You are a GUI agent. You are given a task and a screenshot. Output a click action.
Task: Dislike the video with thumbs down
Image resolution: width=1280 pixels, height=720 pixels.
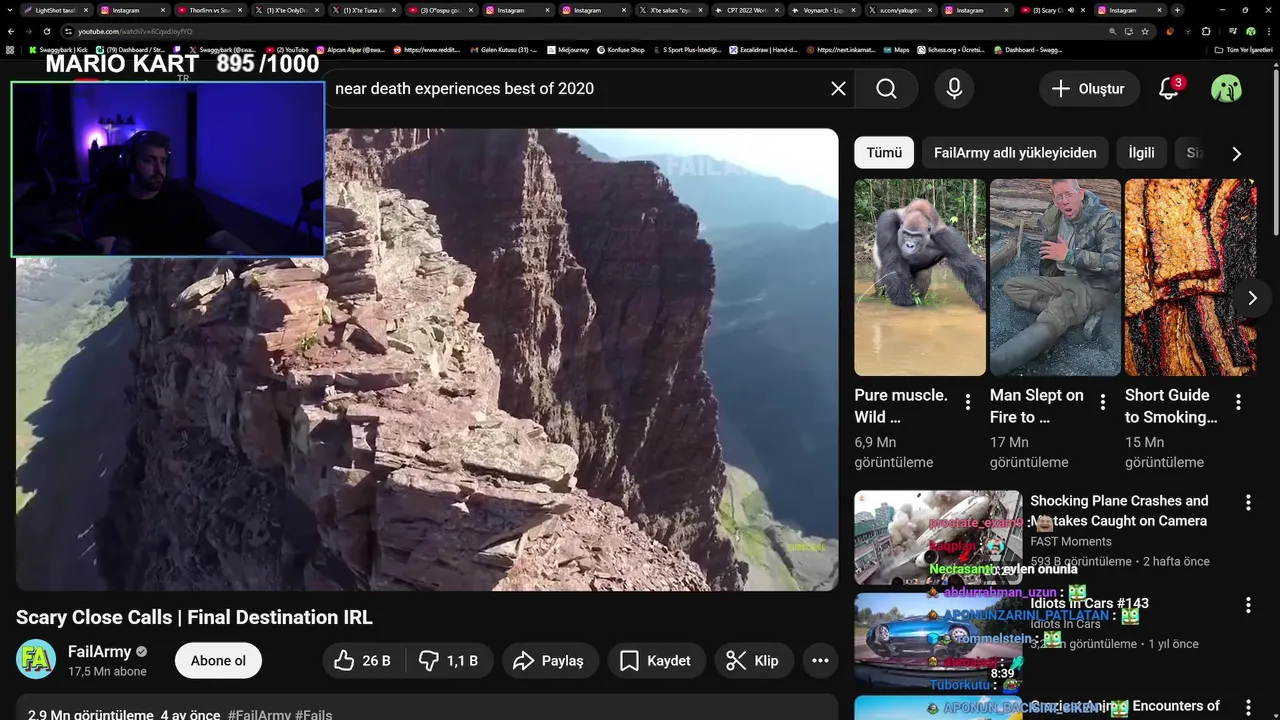tap(449, 661)
